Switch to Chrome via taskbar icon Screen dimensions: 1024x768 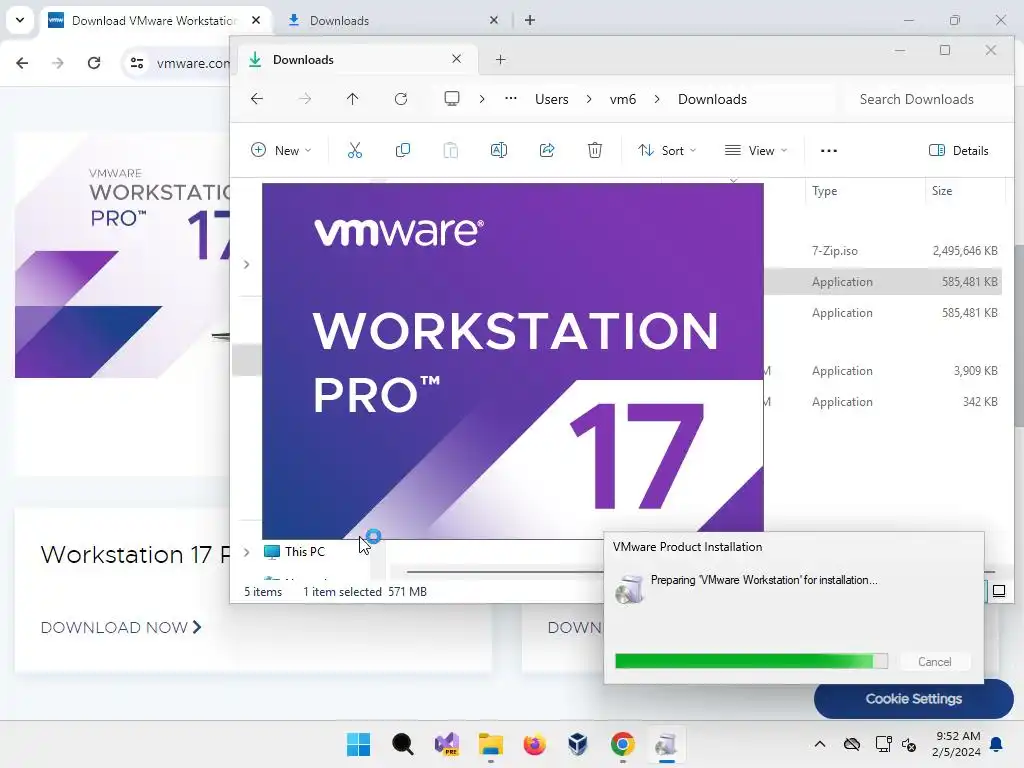pos(622,744)
